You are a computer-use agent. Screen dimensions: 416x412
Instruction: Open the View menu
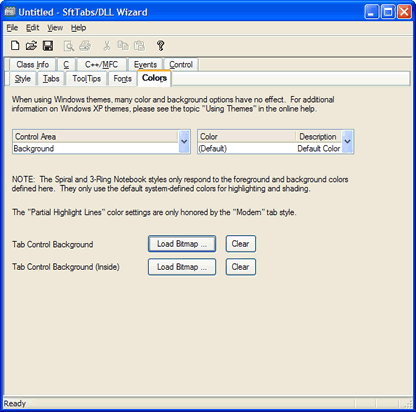[55, 28]
